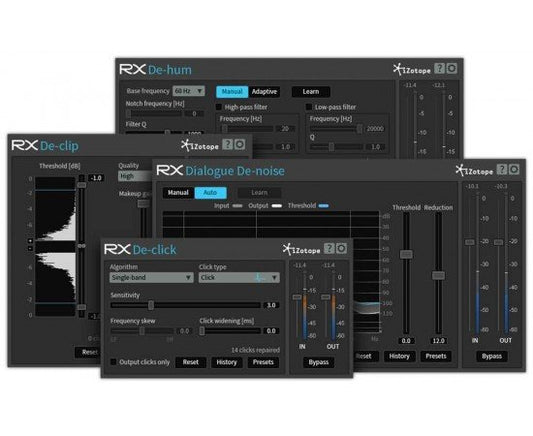This screenshot has width=533, height=436.
Task: Open Algorithm Single-band dropdown
Action: tap(152, 278)
